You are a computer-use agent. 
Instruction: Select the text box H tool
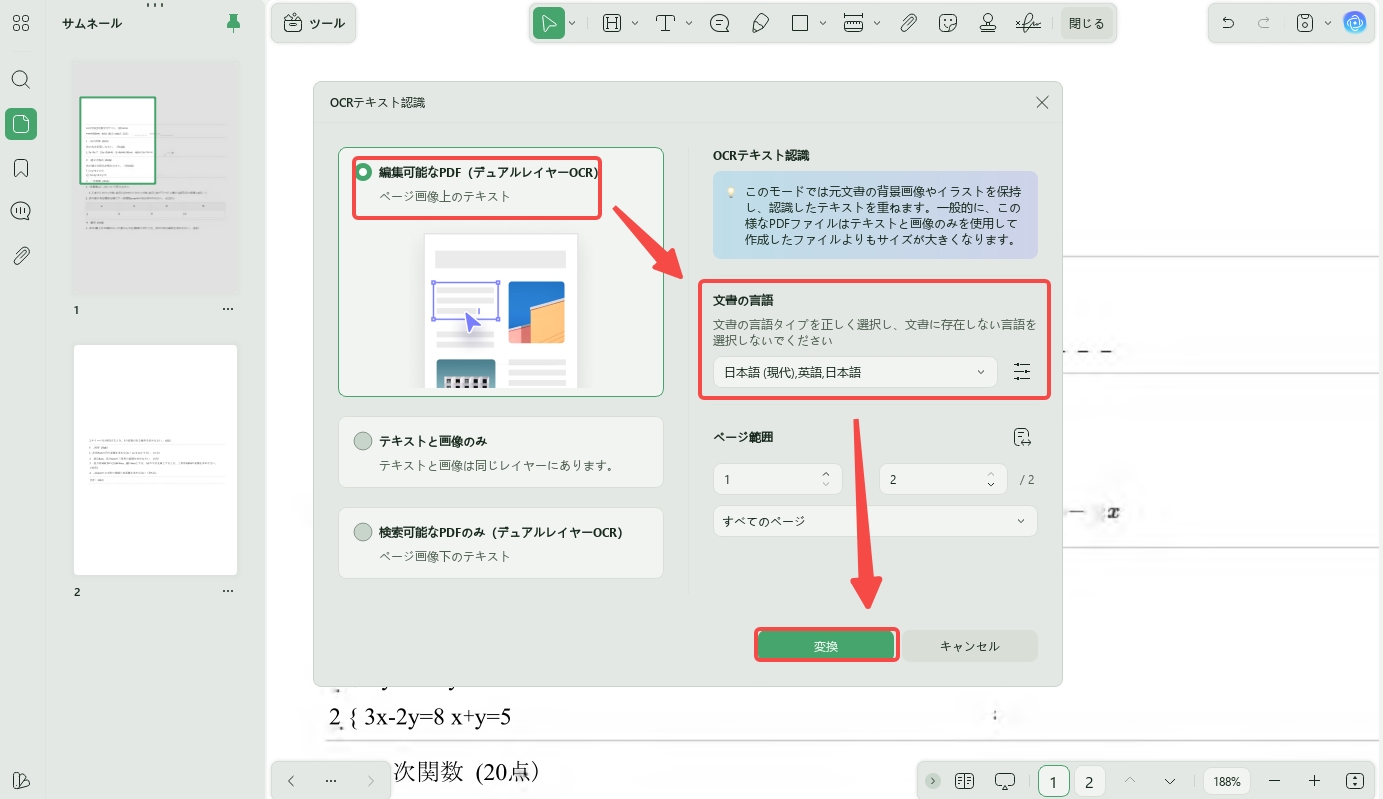[612, 23]
